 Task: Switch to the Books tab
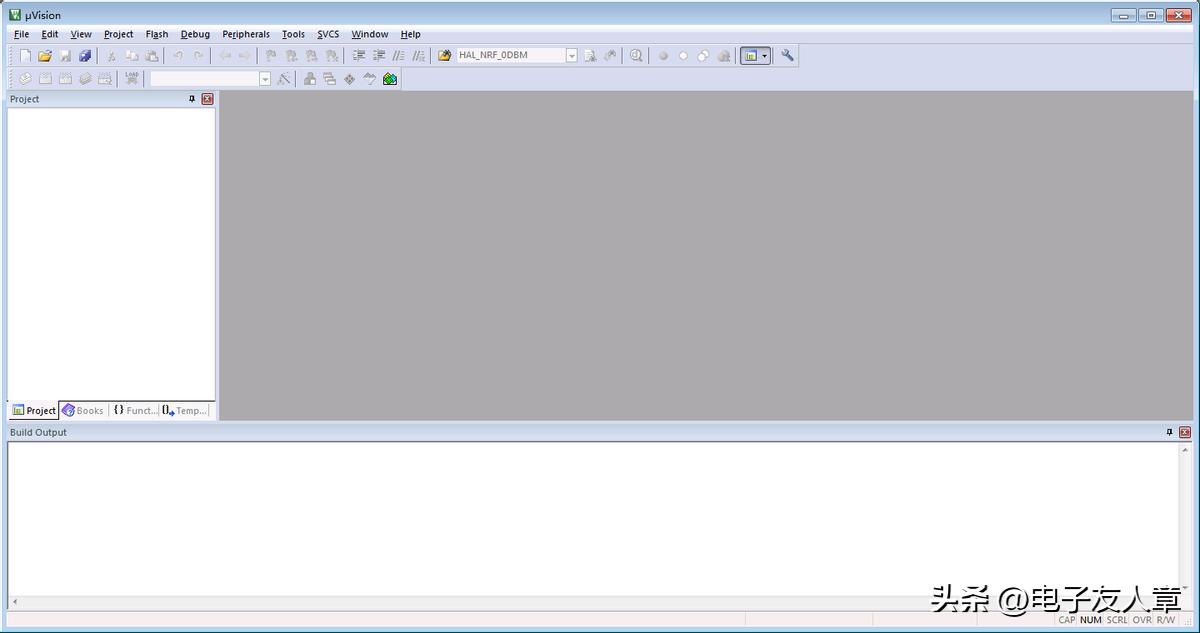tap(83, 410)
